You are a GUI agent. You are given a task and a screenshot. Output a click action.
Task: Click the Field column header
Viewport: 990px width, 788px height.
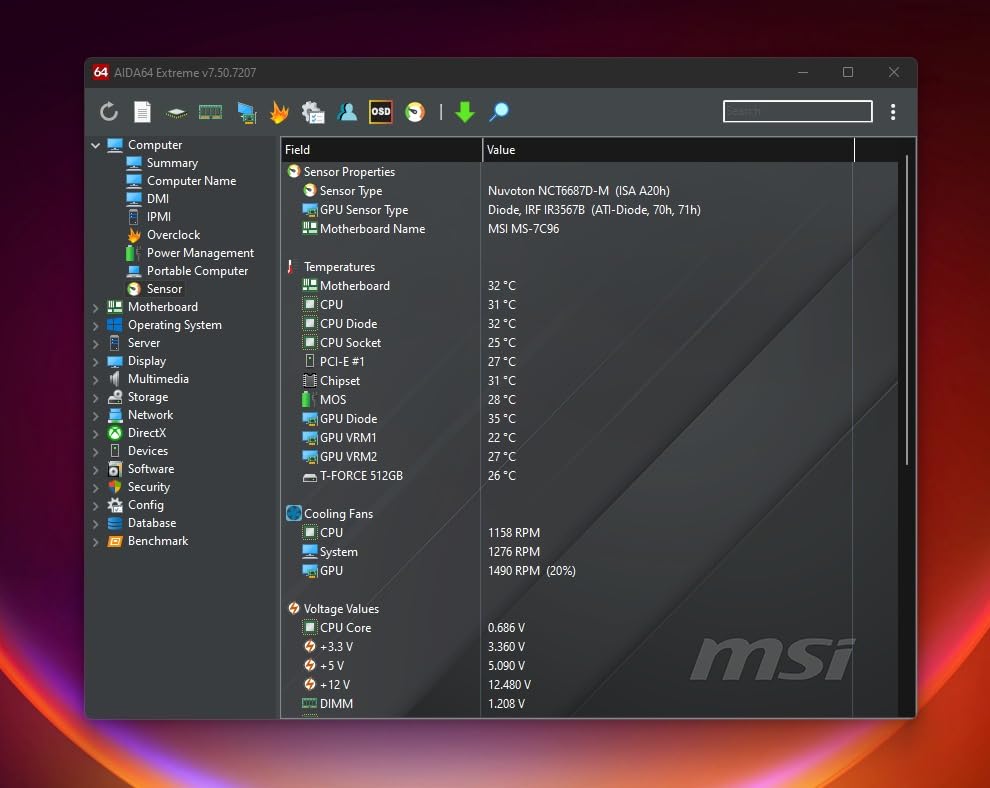click(x=380, y=150)
